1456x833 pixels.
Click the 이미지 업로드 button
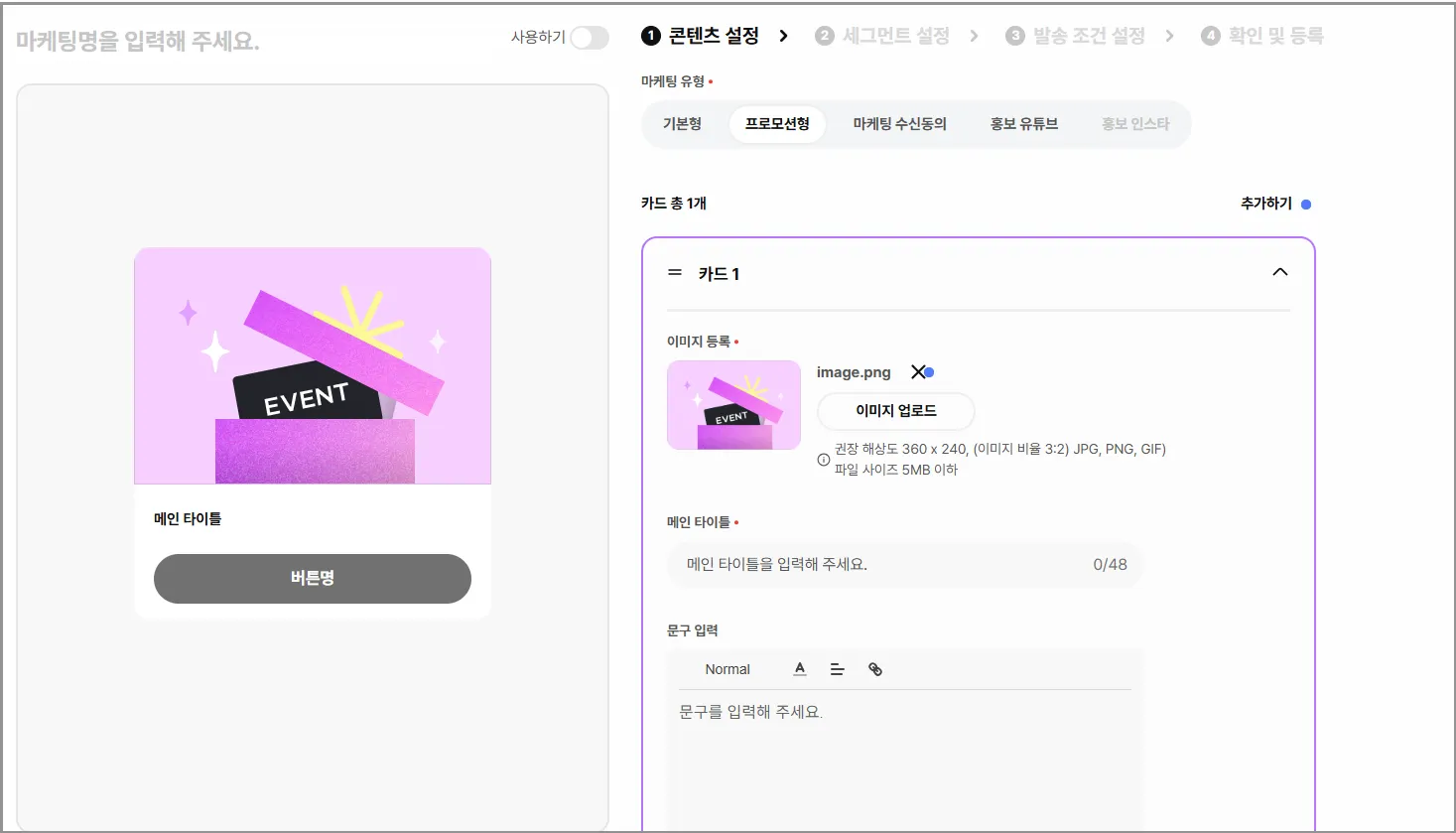click(895, 411)
